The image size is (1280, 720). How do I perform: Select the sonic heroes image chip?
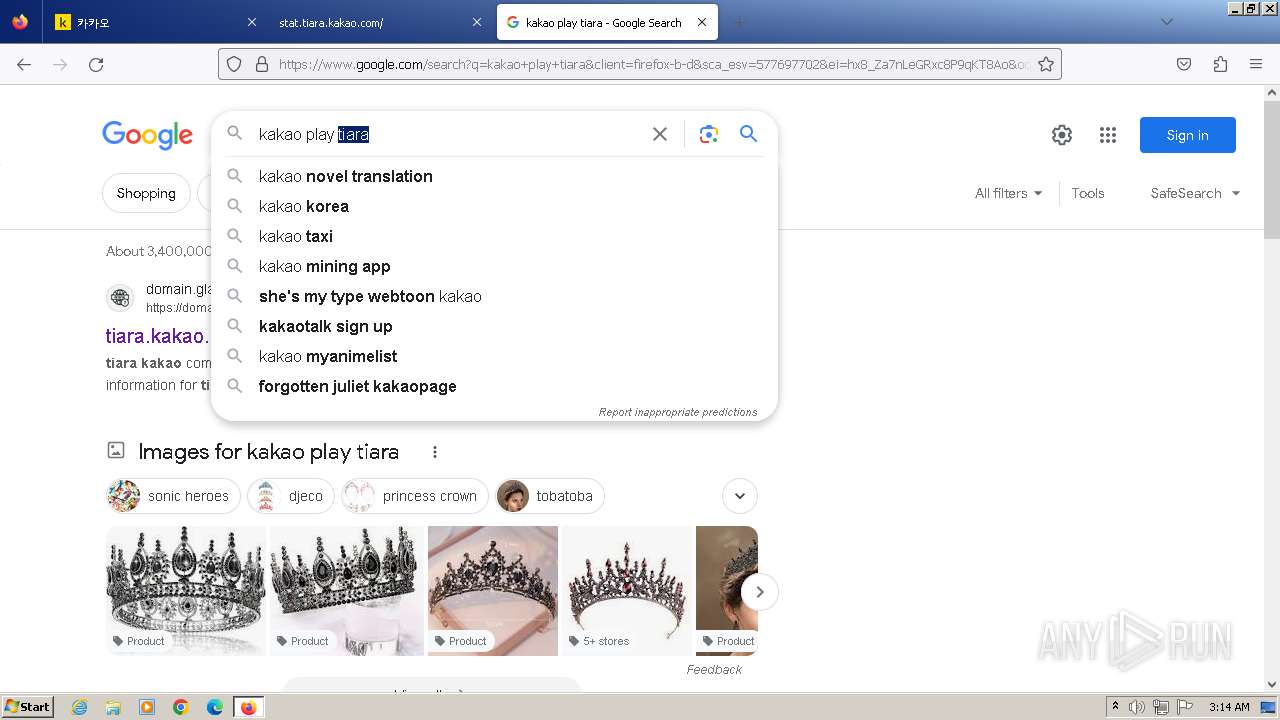click(x=173, y=496)
